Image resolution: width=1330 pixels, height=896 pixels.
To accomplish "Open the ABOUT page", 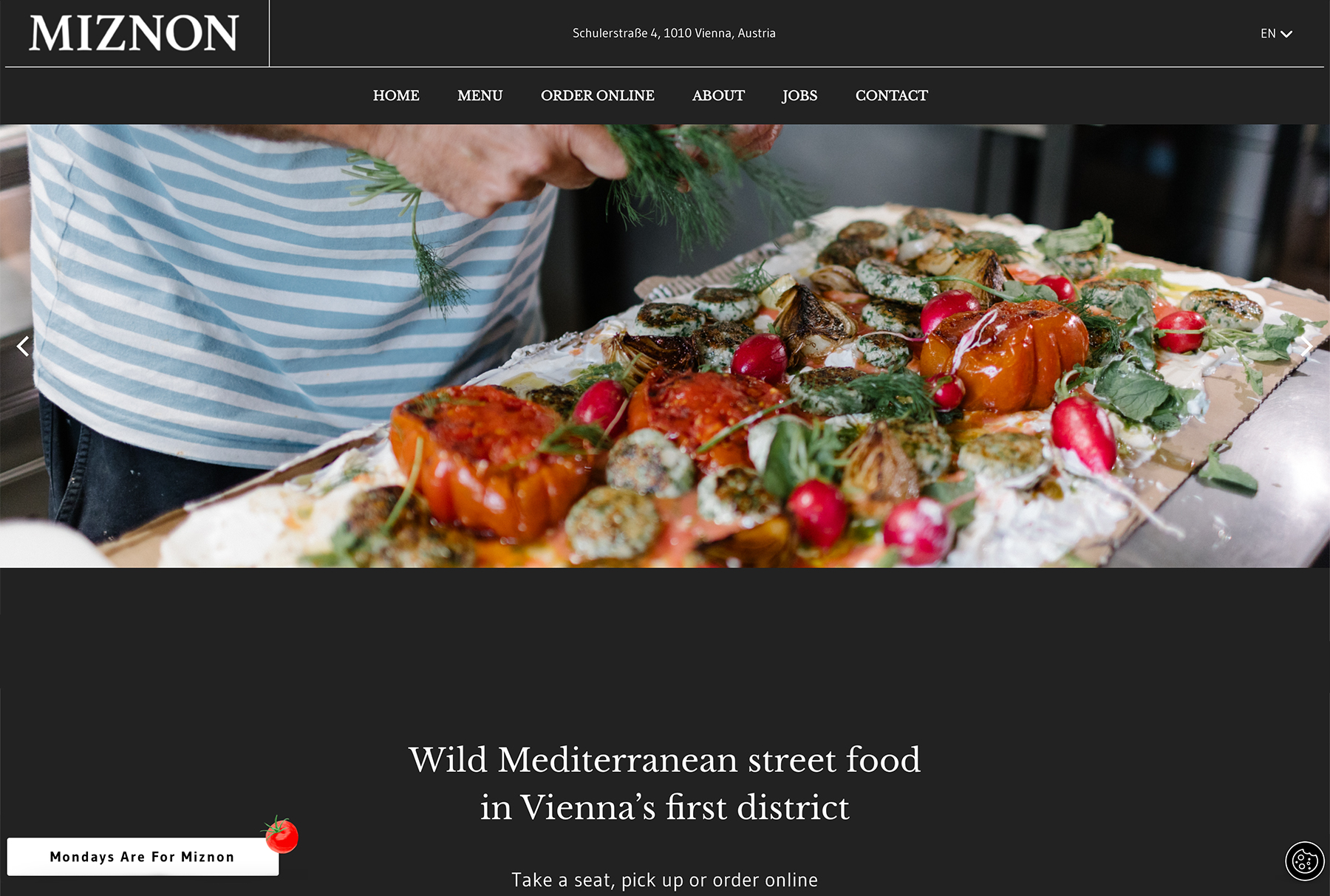I will (718, 95).
